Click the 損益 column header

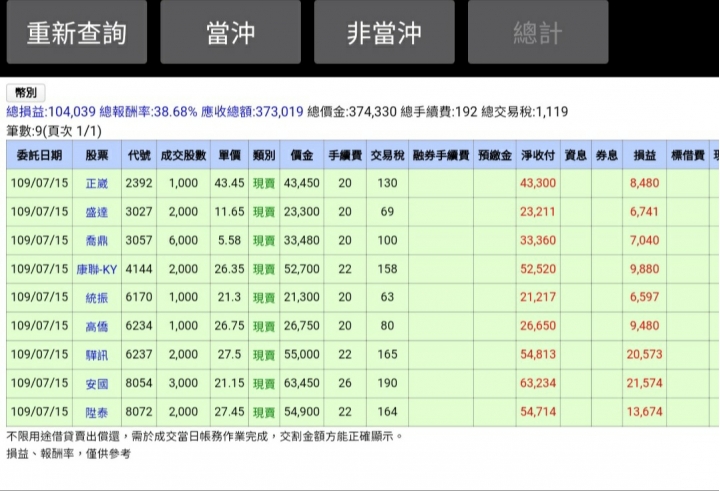pyautogui.click(x=645, y=155)
